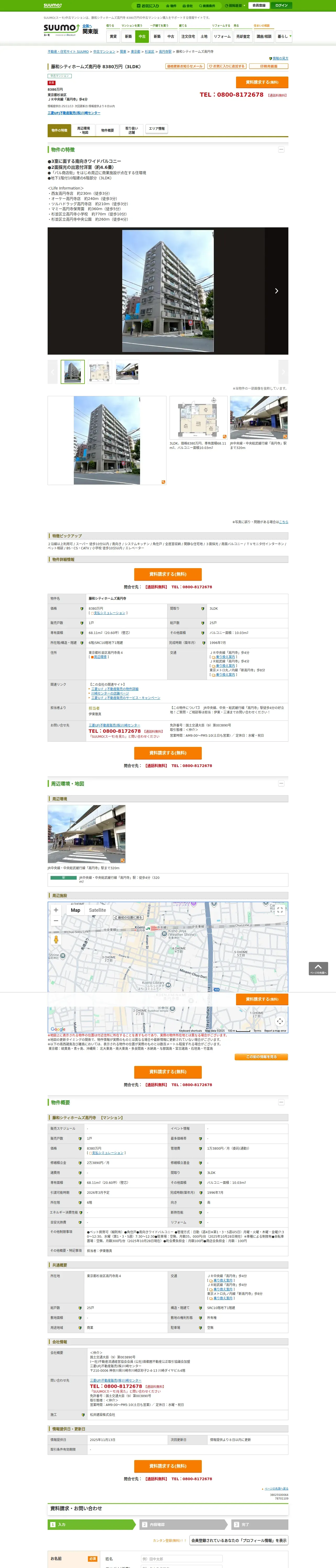
Task: Click the thumbnail strip left arrow
Action: tap(52, 372)
